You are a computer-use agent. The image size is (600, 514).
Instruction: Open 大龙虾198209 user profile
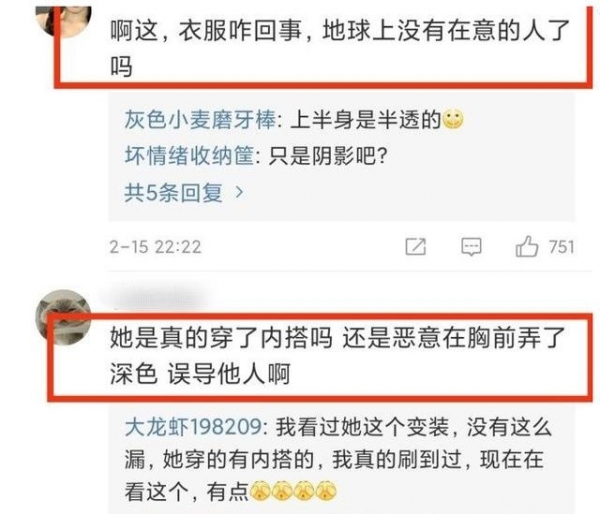pyautogui.click(x=194, y=427)
